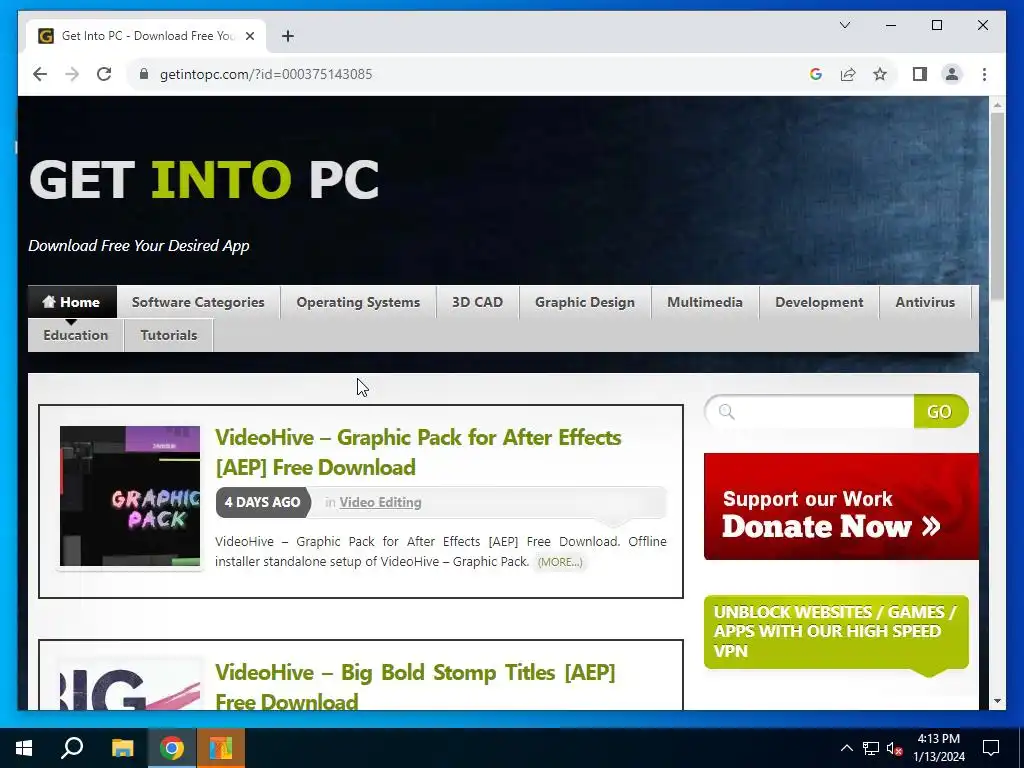Click the orange app taskbar icon
Image resolution: width=1024 pixels, height=768 pixels.
[221, 748]
